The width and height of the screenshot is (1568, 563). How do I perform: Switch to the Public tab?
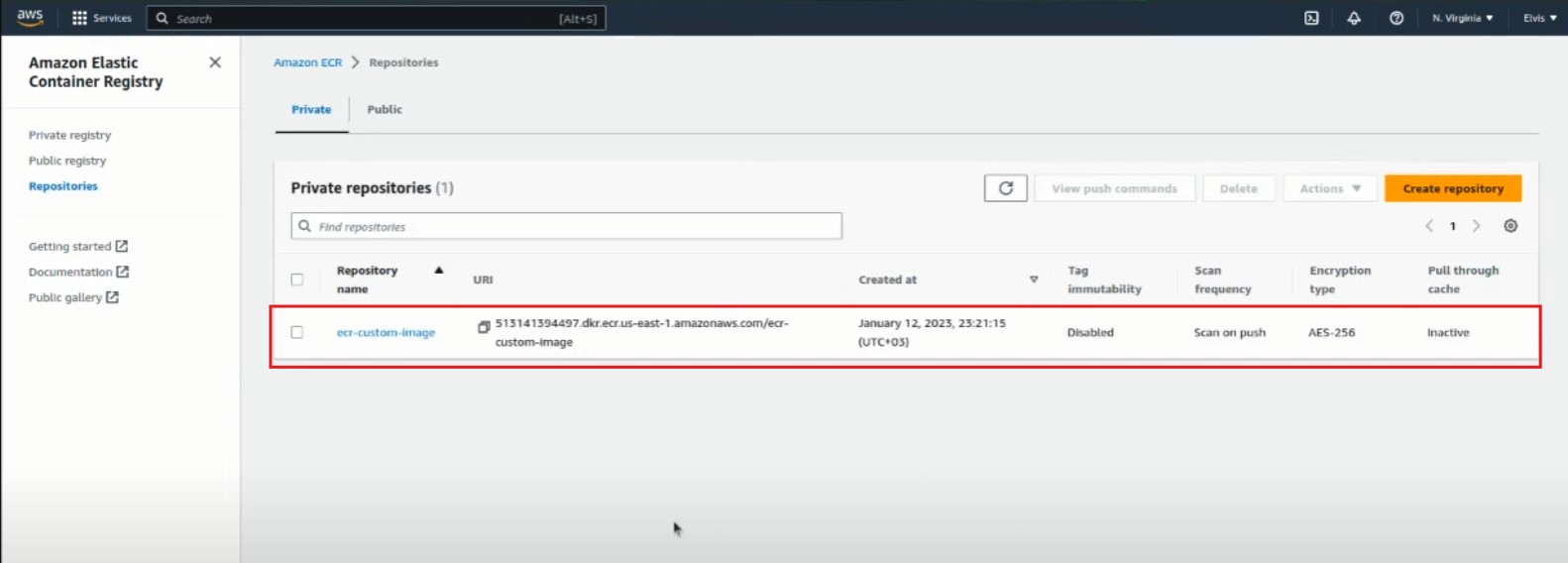385,110
